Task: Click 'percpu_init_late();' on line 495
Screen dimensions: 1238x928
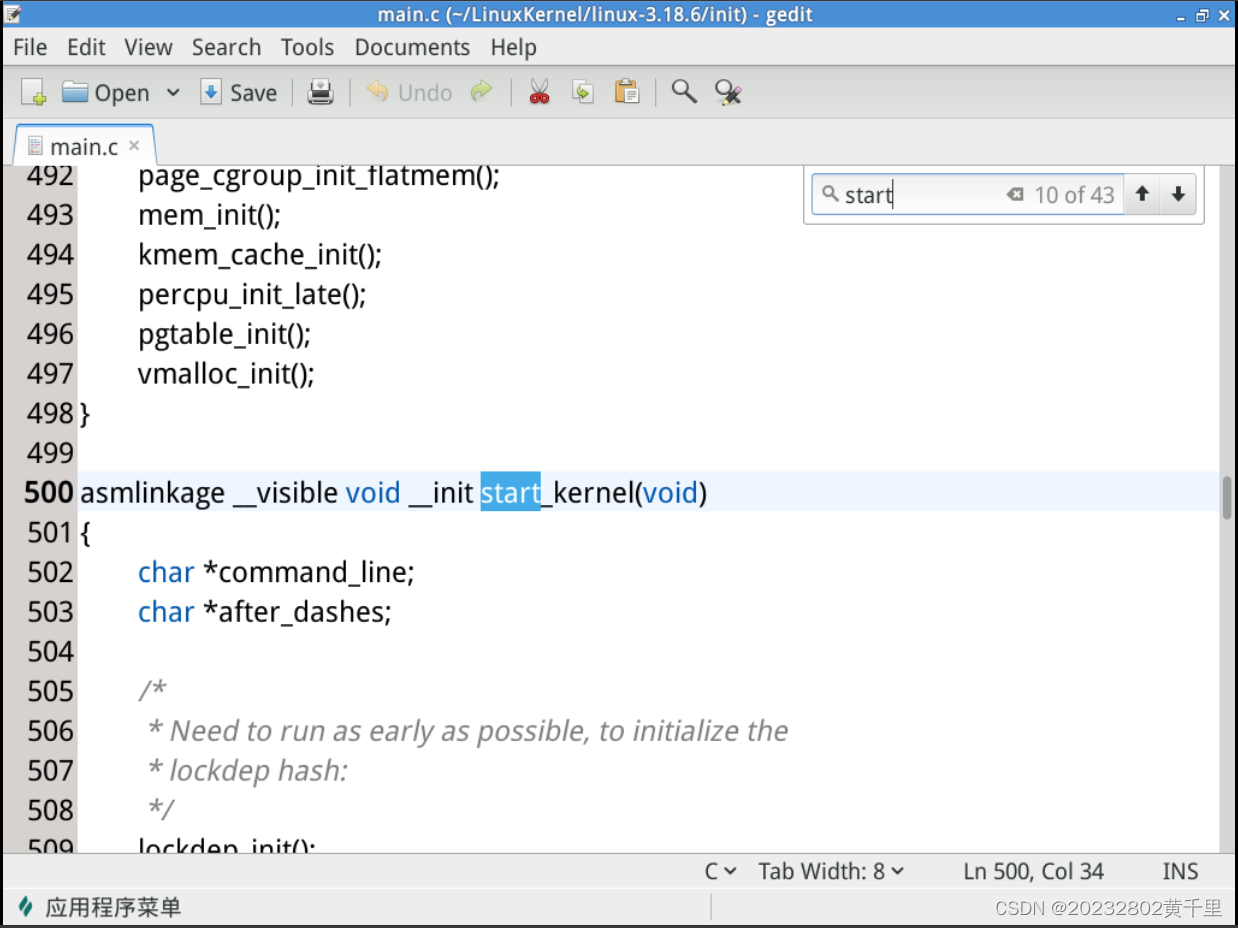Action: [x=252, y=295]
